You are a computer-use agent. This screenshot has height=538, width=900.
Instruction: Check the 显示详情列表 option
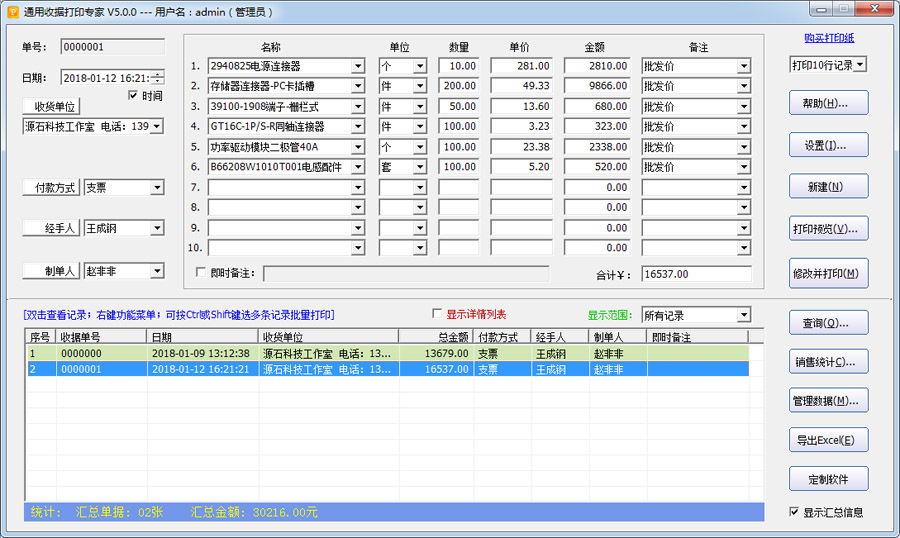[436, 314]
